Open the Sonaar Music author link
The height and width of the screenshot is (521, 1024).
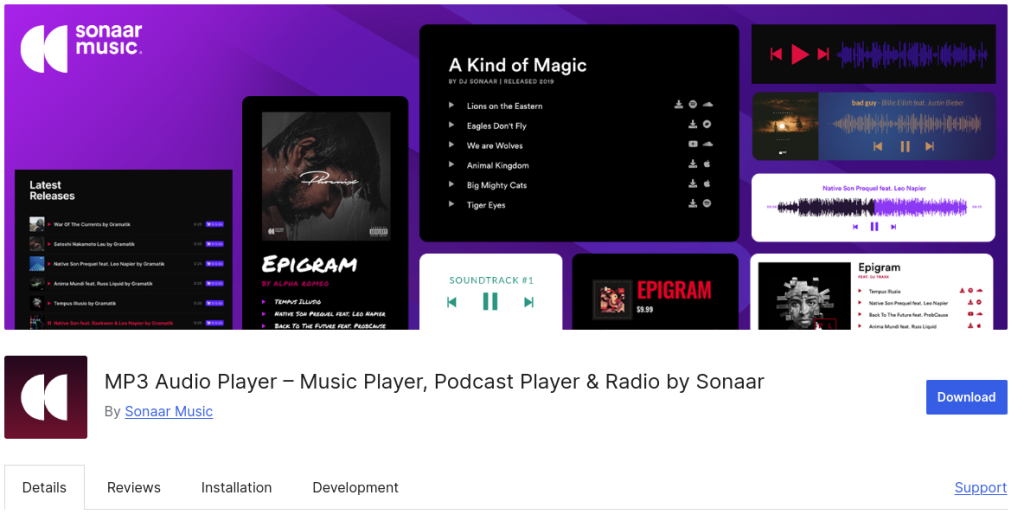[x=168, y=411]
